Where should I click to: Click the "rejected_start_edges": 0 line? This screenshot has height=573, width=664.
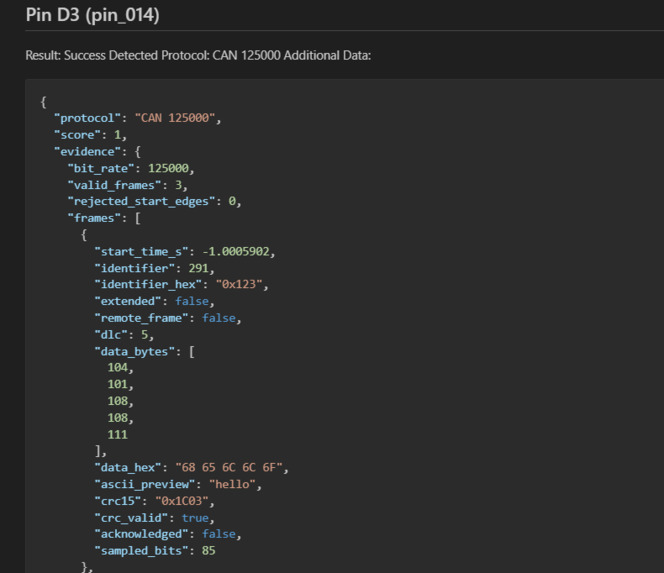pyautogui.click(x=155, y=201)
